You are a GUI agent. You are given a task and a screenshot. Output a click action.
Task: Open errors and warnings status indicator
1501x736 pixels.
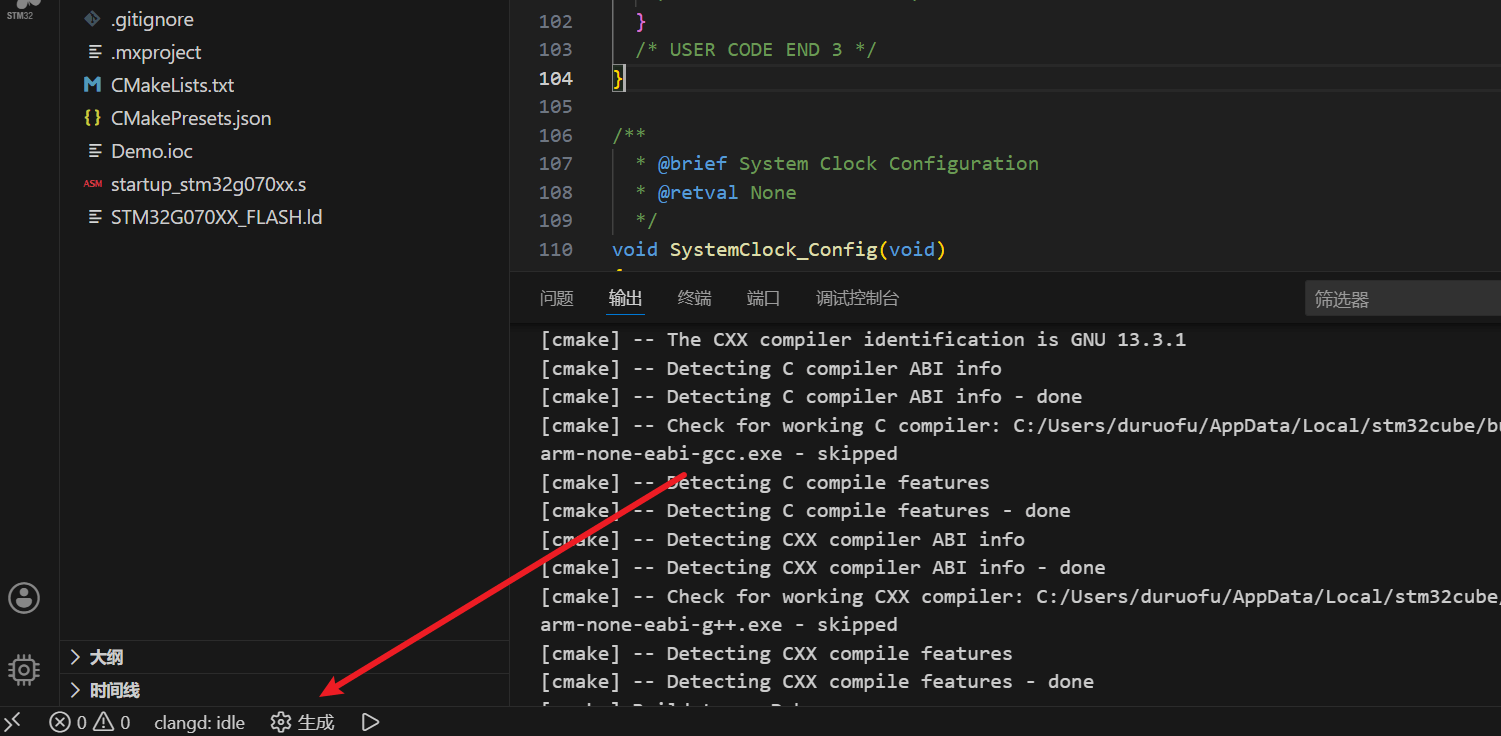tap(90, 722)
